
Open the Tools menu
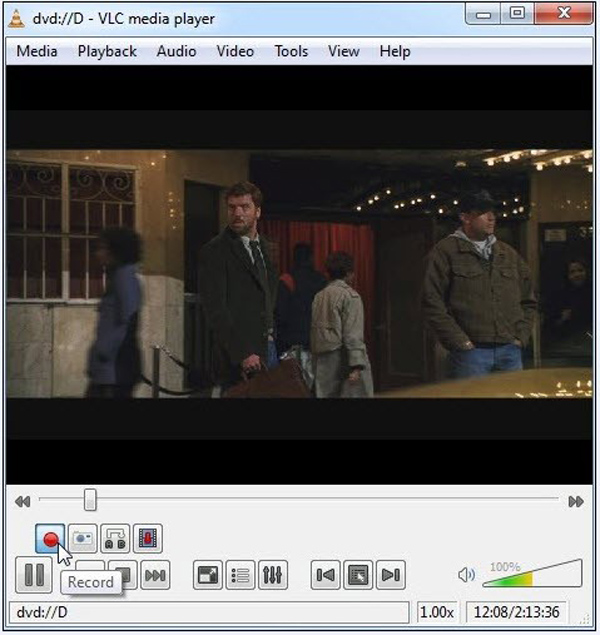(291, 51)
